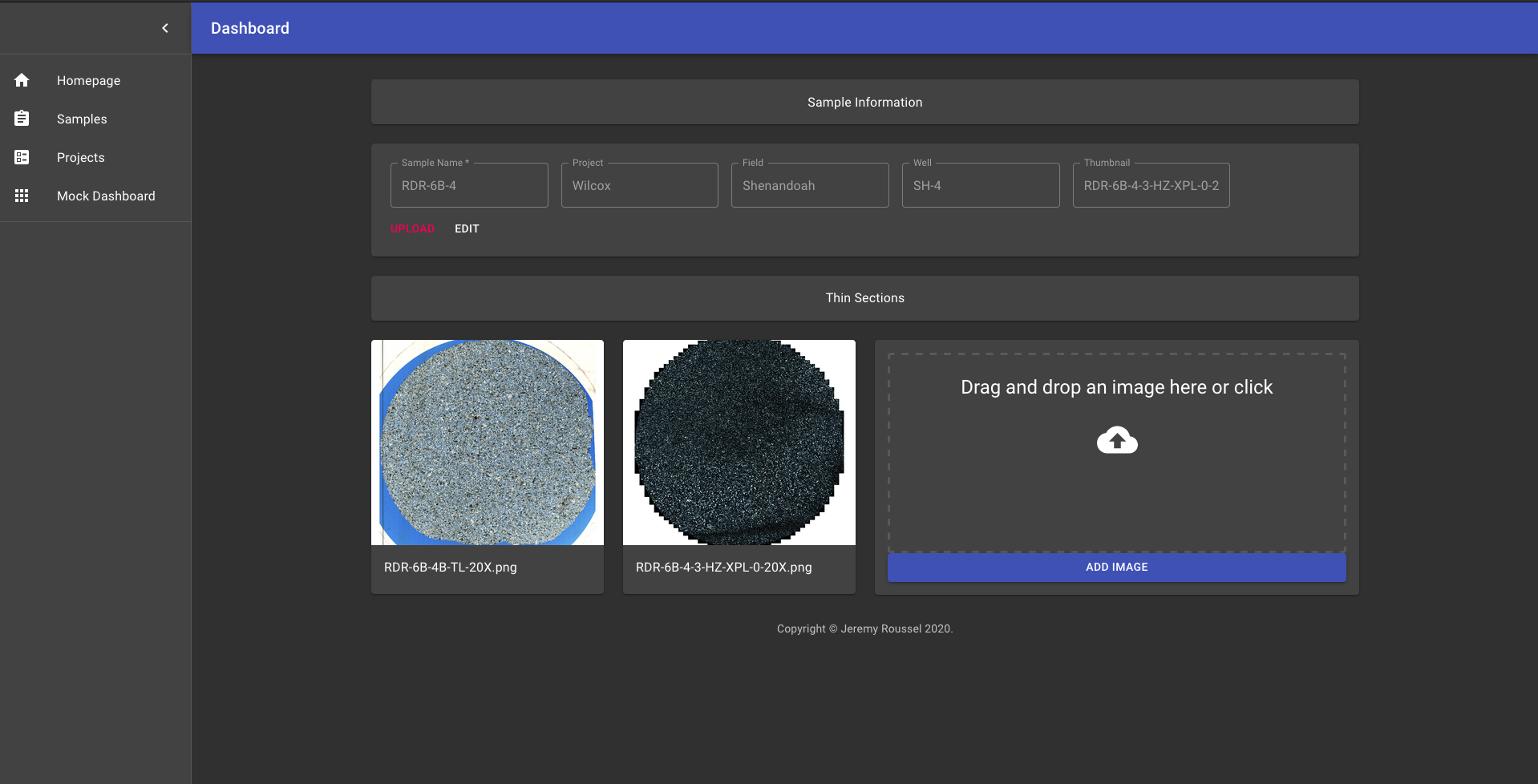Click the Projects list icon
The image size is (1538, 784).
click(22, 157)
